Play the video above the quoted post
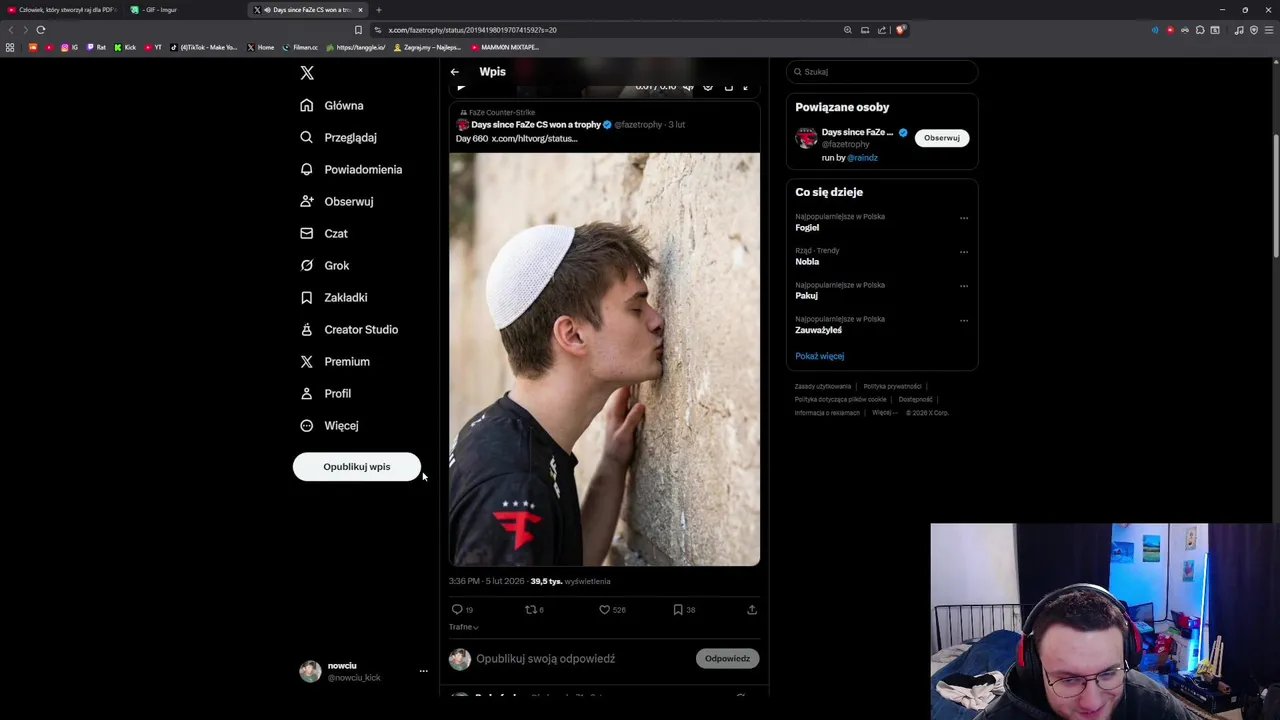The height and width of the screenshot is (720, 1280). click(460, 87)
